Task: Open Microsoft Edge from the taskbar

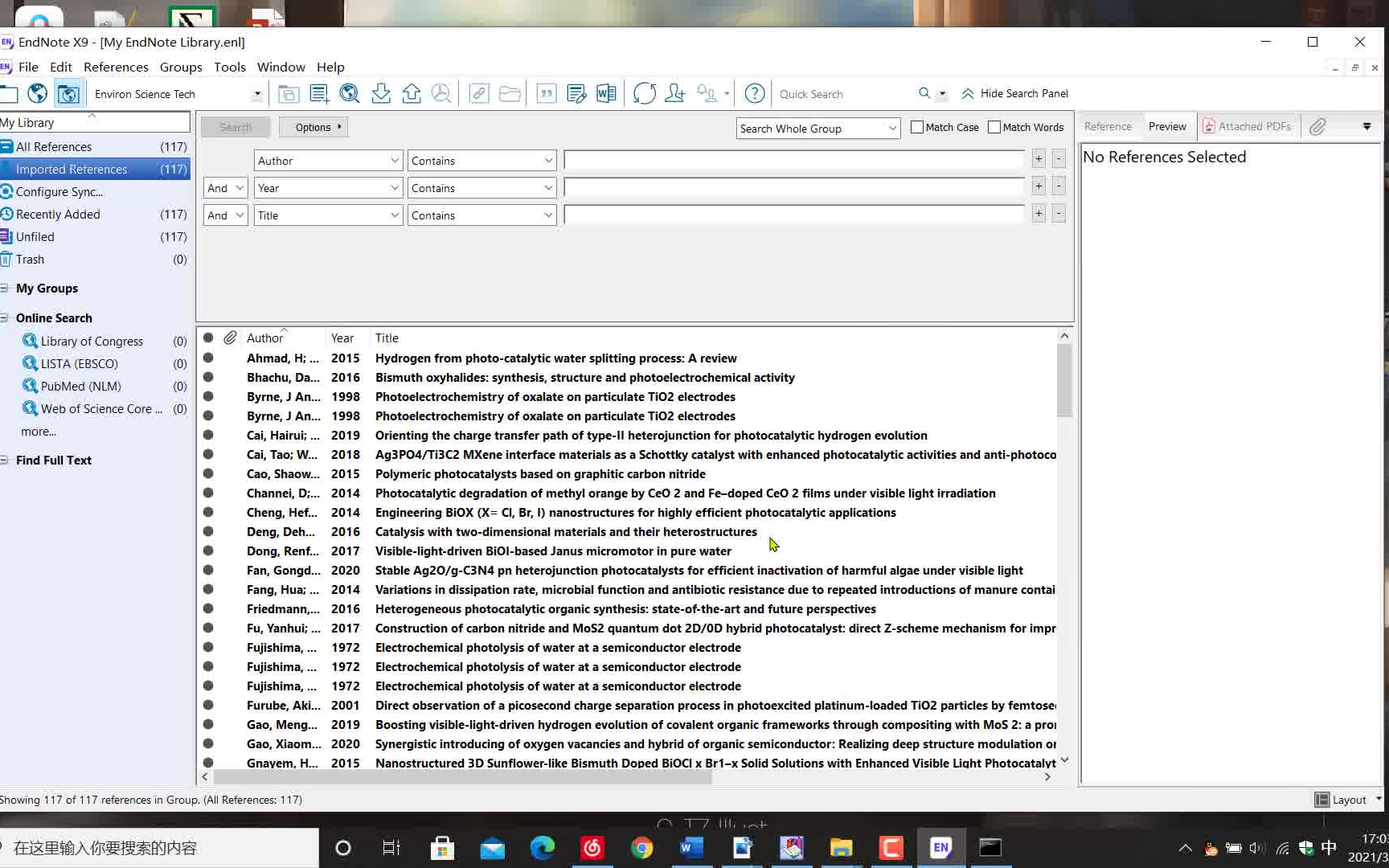Action: coord(543,848)
